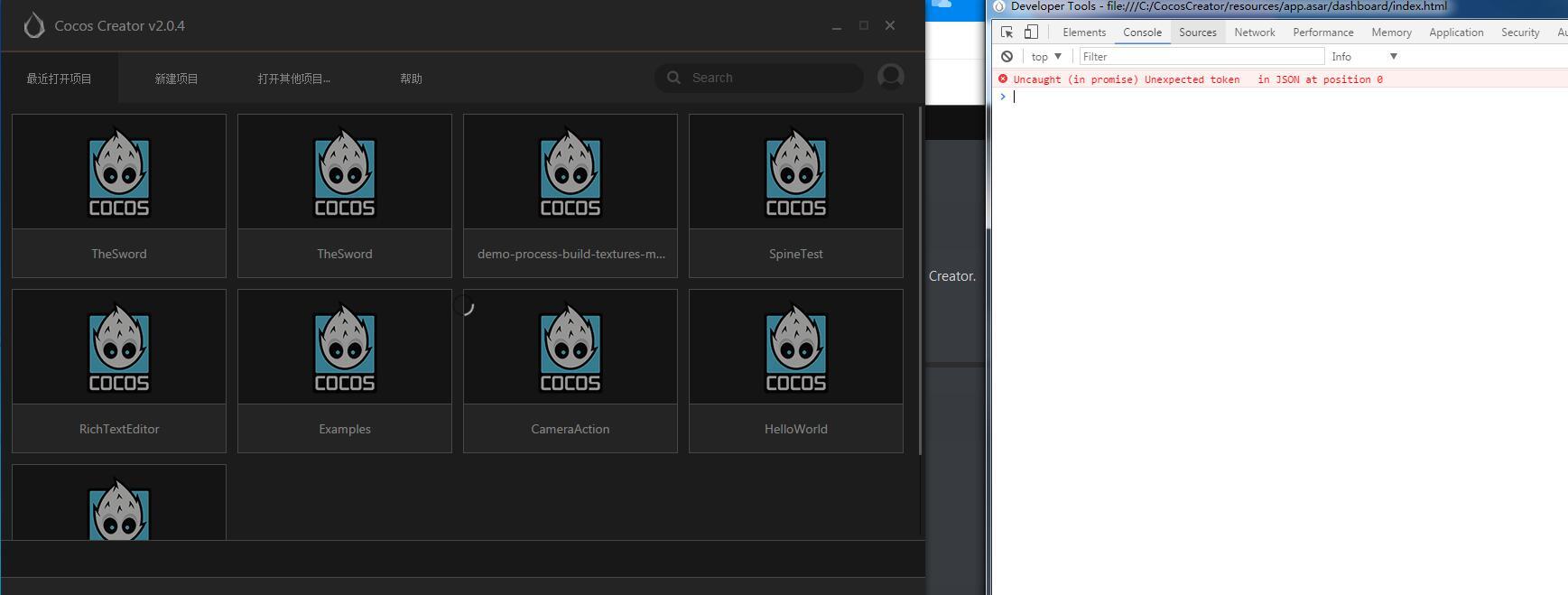Open the user account avatar icon

[x=891, y=77]
